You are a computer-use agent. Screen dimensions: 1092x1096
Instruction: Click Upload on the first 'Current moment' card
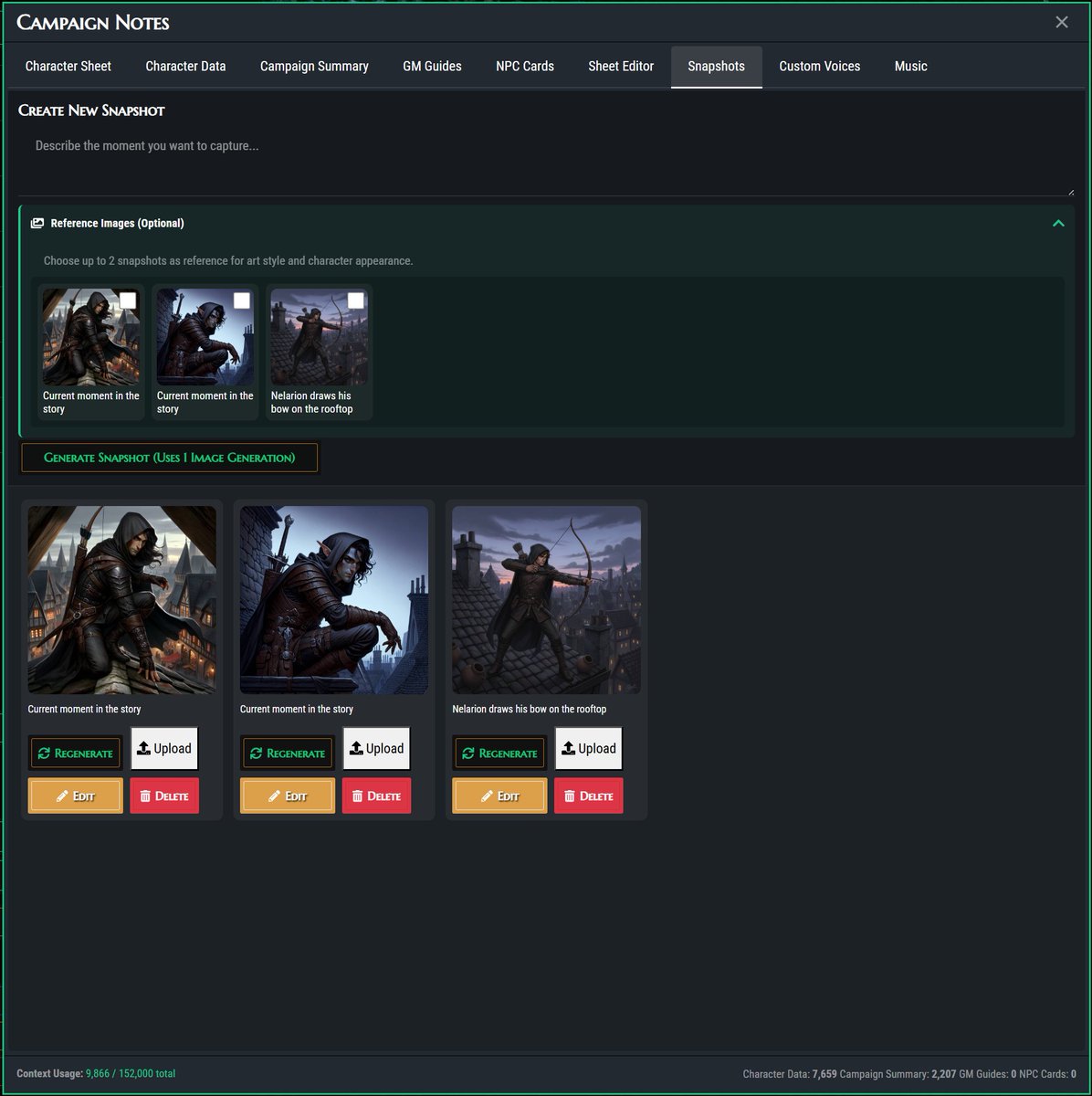[x=164, y=749]
